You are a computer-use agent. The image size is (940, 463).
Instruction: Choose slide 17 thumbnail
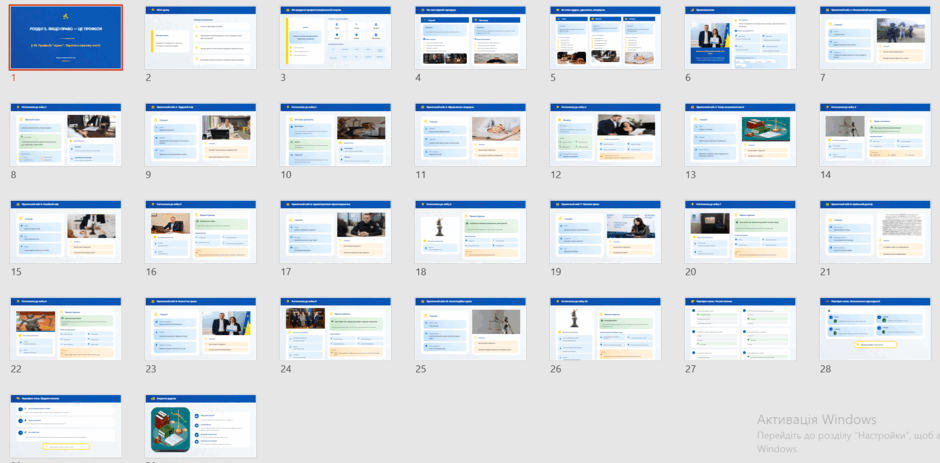(x=336, y=232)
